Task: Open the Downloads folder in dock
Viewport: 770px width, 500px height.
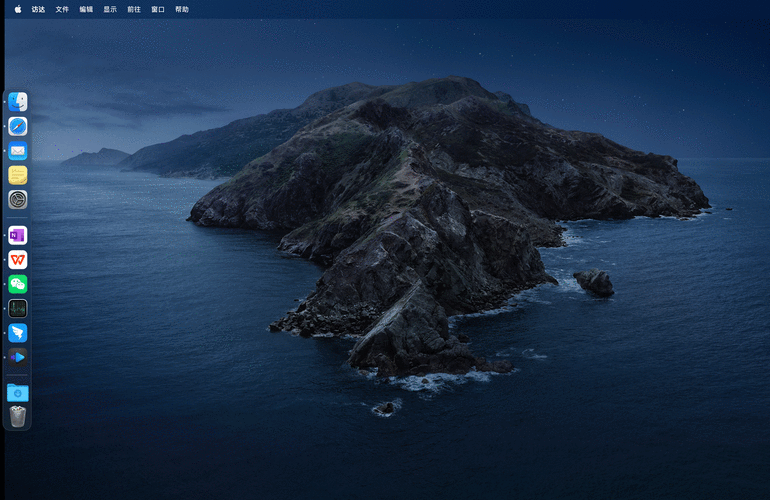Action: [x=18, y=393]
